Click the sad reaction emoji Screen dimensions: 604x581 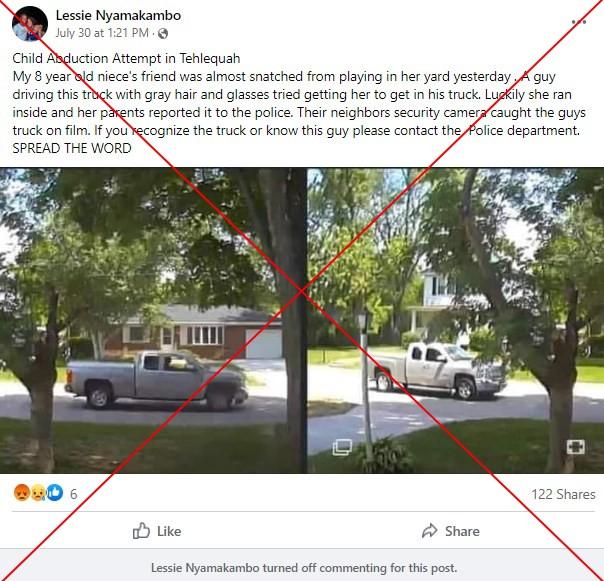38,493
